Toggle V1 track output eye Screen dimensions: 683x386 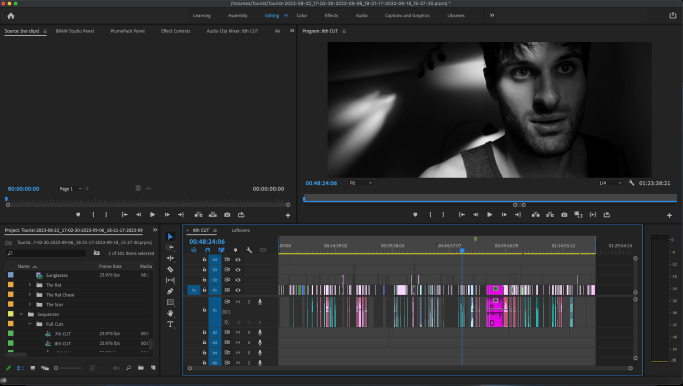coord(238,290)
